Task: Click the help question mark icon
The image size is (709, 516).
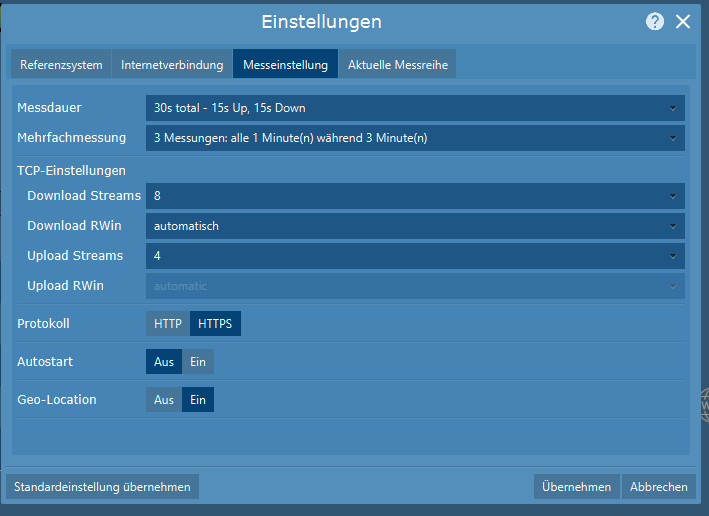Action: (x=655, y=22)
